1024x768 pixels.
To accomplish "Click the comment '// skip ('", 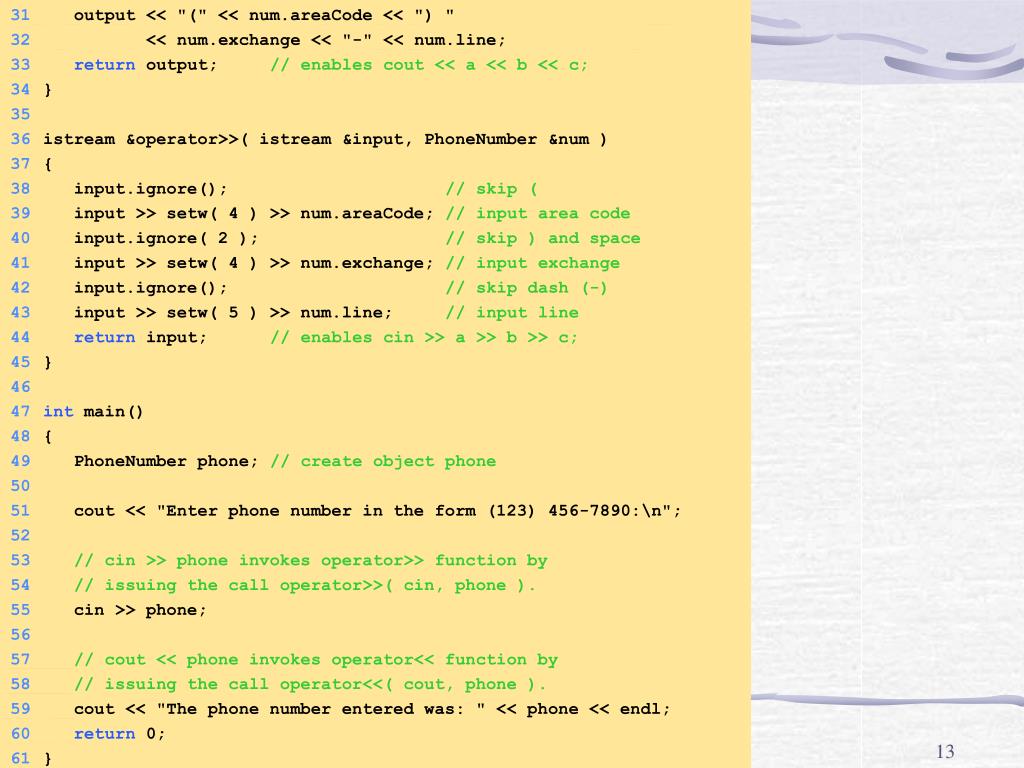I will point(491,189).
